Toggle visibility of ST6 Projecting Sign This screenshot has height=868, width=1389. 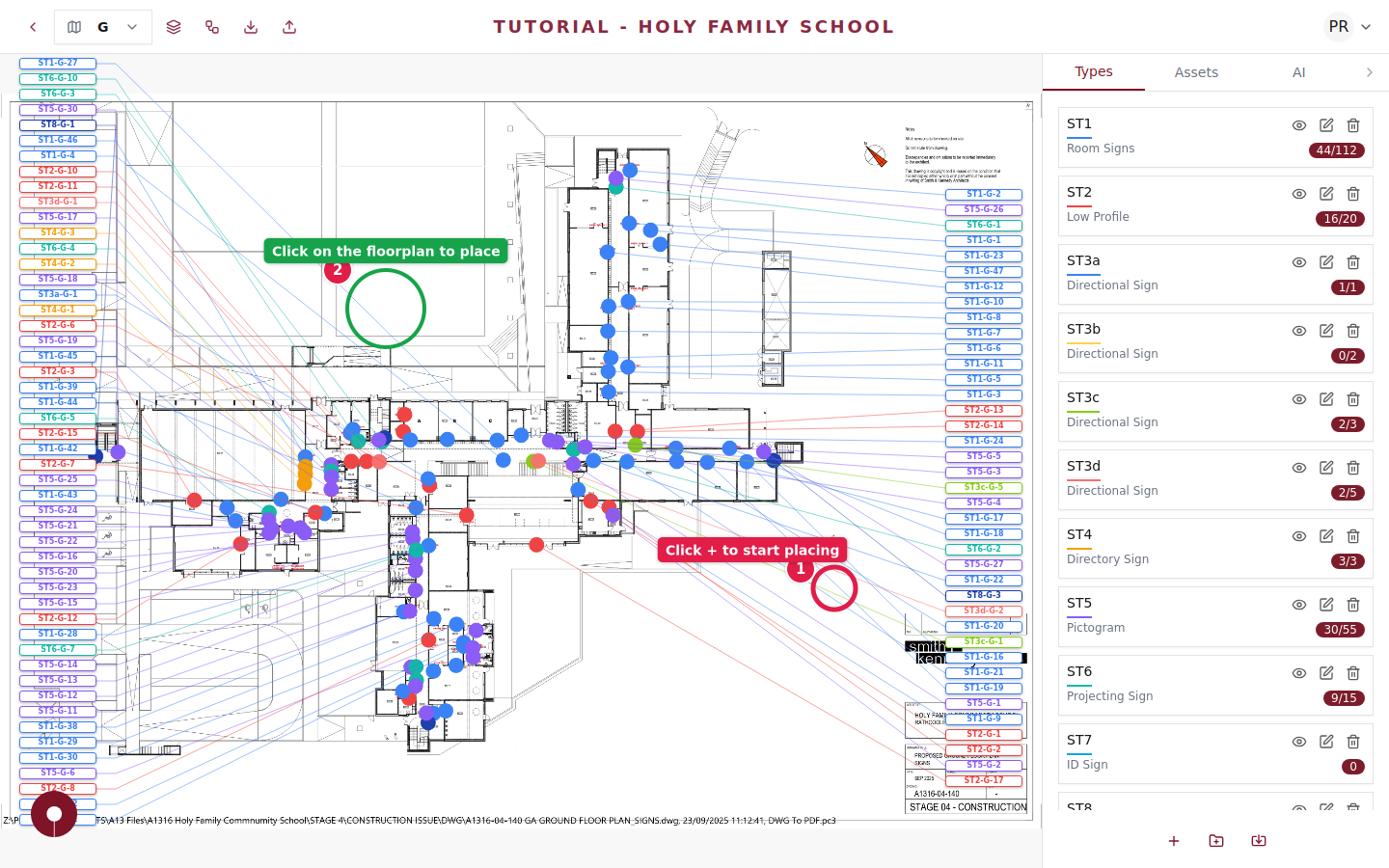(x=1299, y=673)
